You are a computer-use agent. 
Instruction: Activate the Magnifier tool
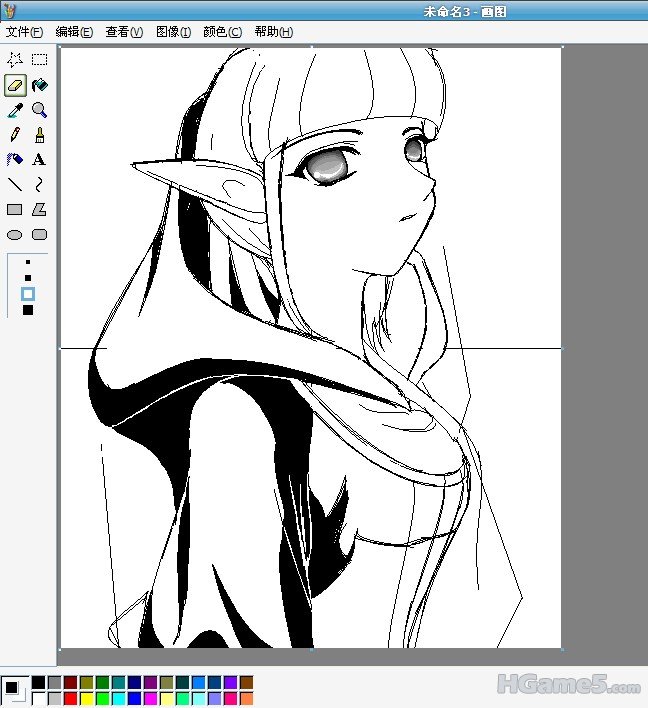click(39, 110)
